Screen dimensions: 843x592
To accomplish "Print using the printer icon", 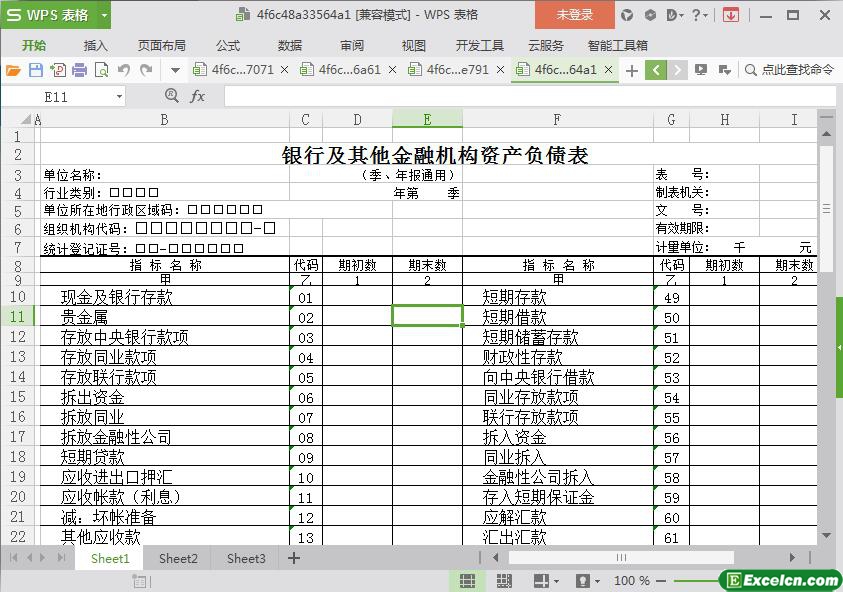I will click(80, 70).
